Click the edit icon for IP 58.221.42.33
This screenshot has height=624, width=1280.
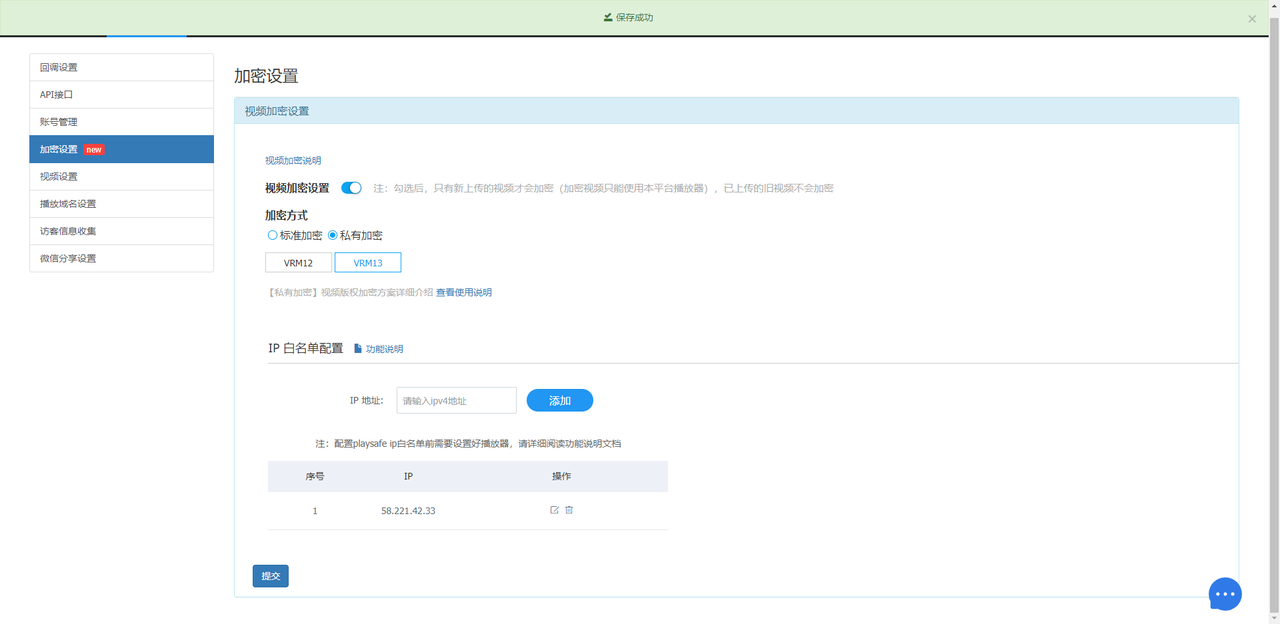(554, 510)
